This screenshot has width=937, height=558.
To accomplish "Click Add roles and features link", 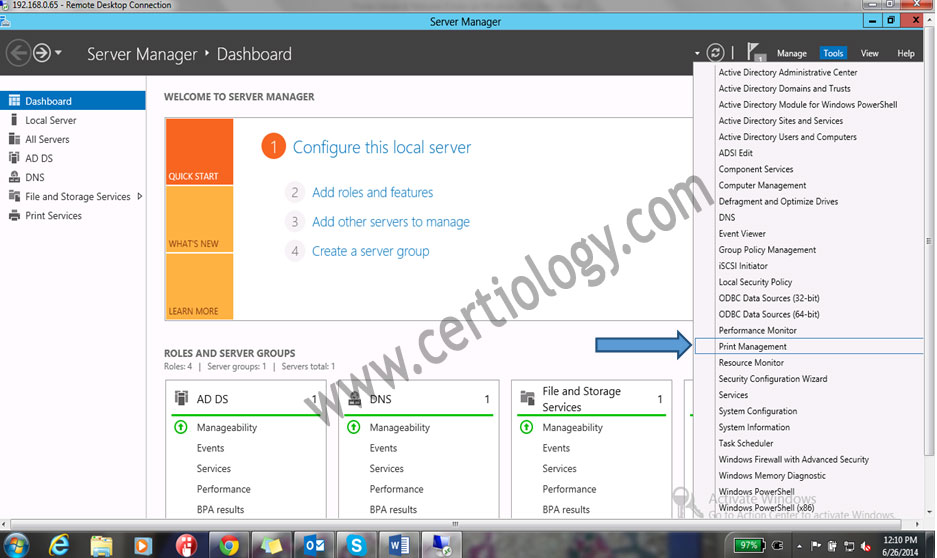I will click(x=372, y=192).
